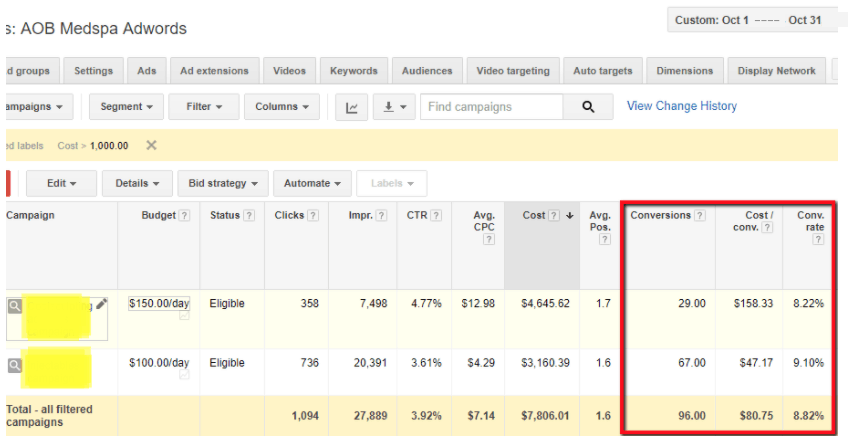Open the Labels dropdown
The image size is (848, 448).
392,183
